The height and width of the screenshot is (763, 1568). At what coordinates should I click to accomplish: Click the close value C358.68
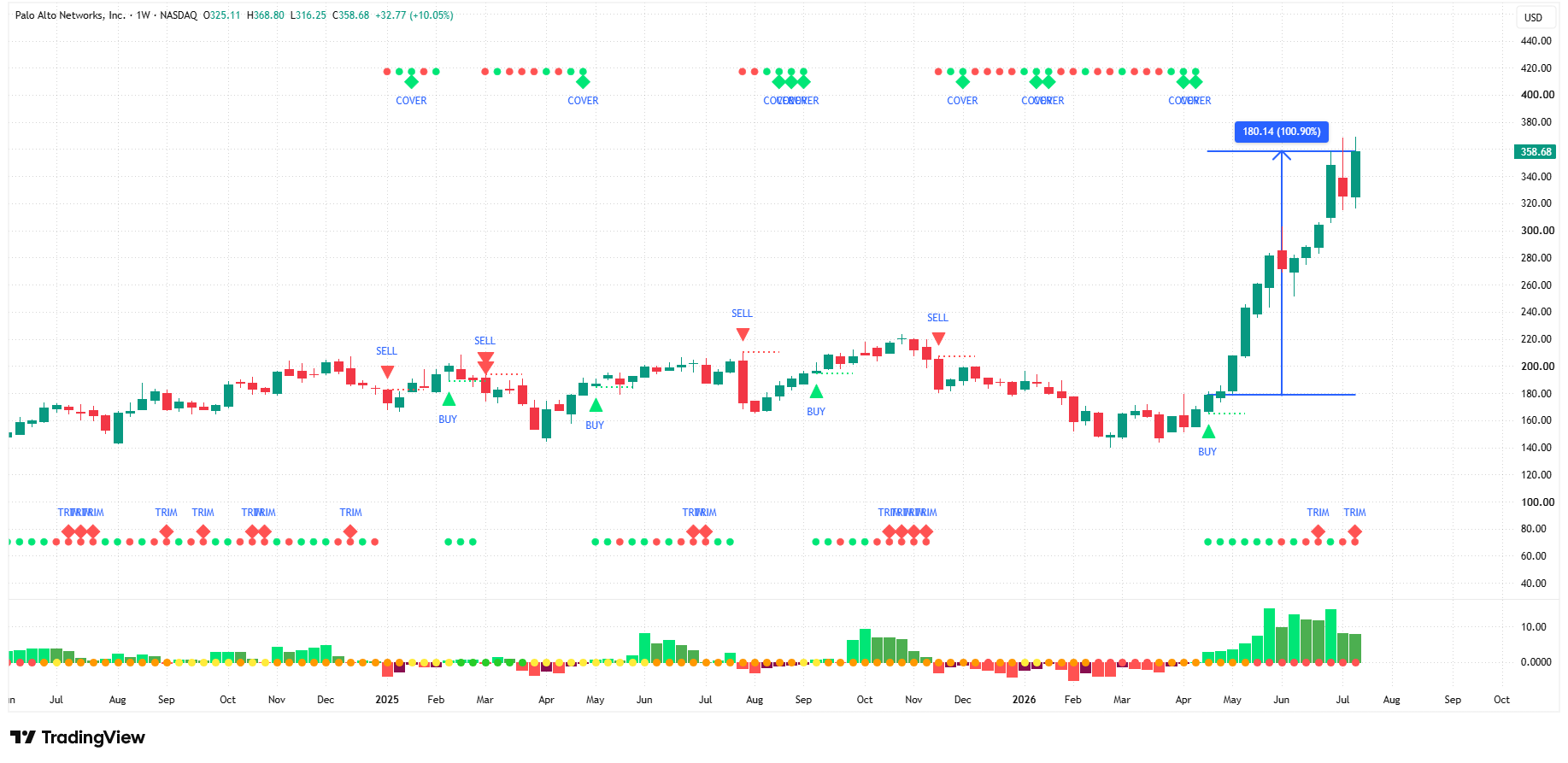[351, 15]
